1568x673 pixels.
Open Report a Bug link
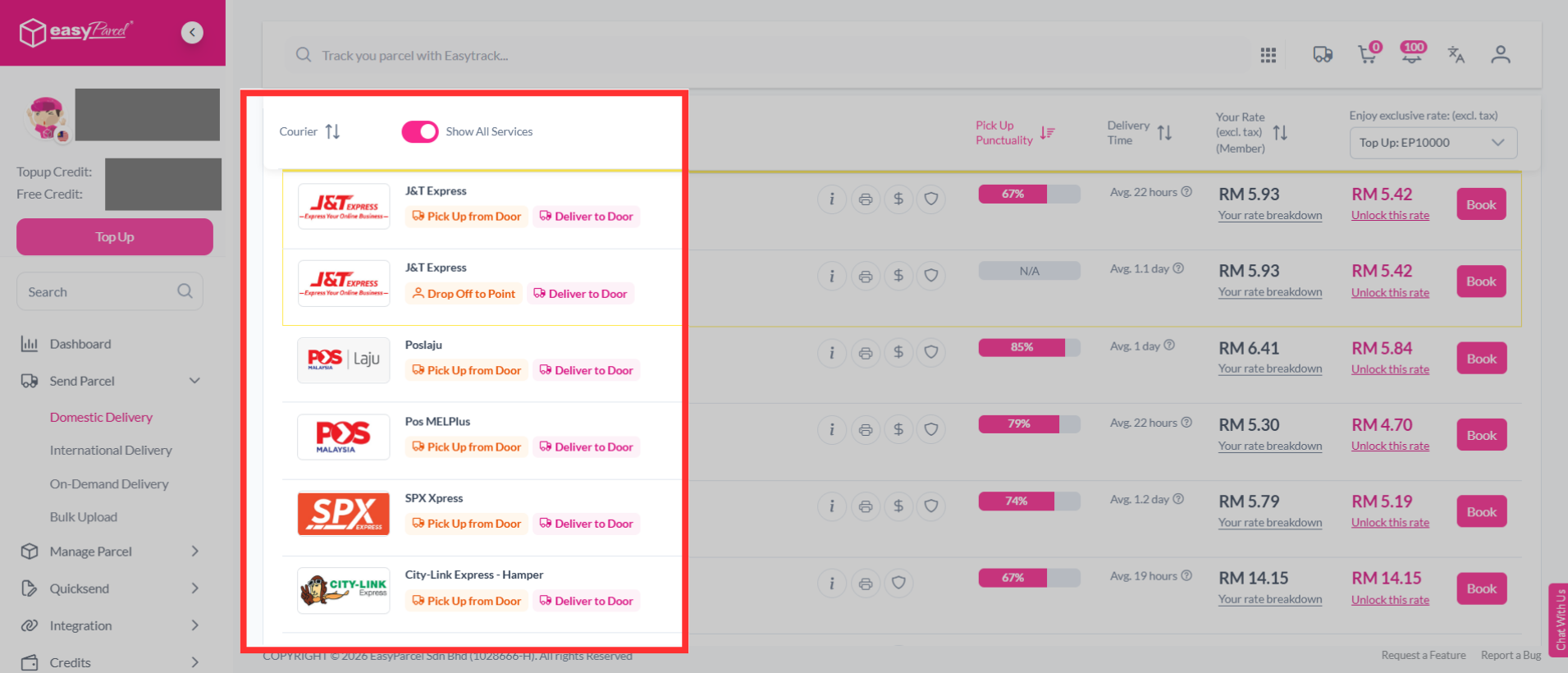coord(1511,655)
